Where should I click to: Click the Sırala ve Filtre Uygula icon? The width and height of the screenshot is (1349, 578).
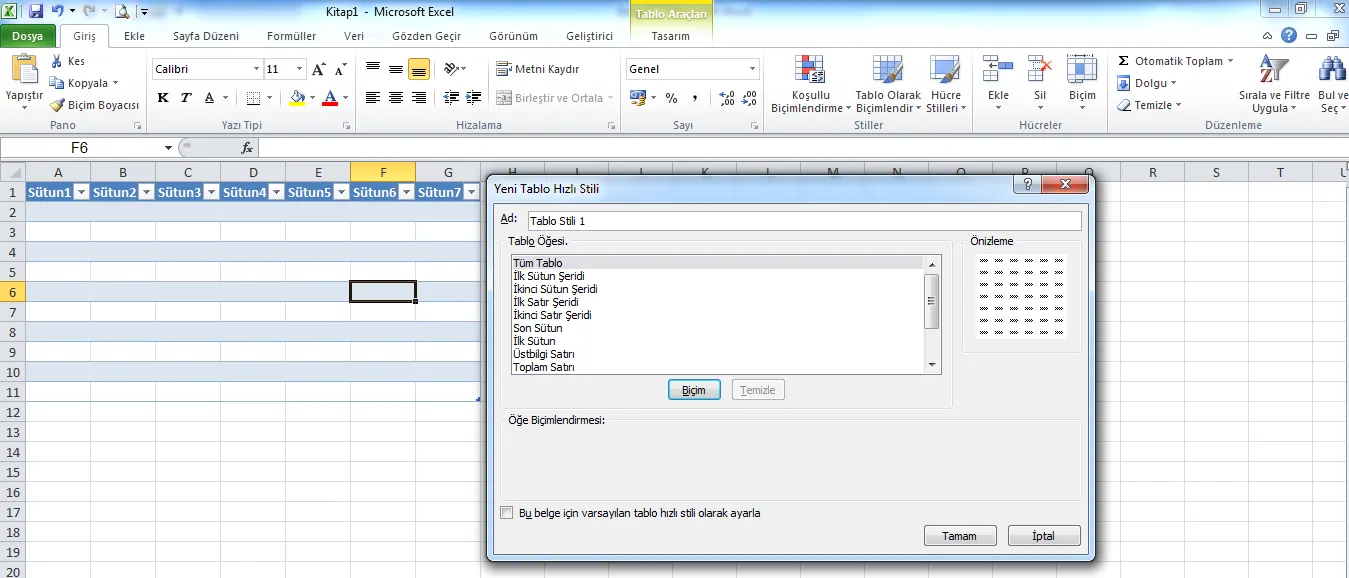pyautogui.click(x=1273, y=70)
